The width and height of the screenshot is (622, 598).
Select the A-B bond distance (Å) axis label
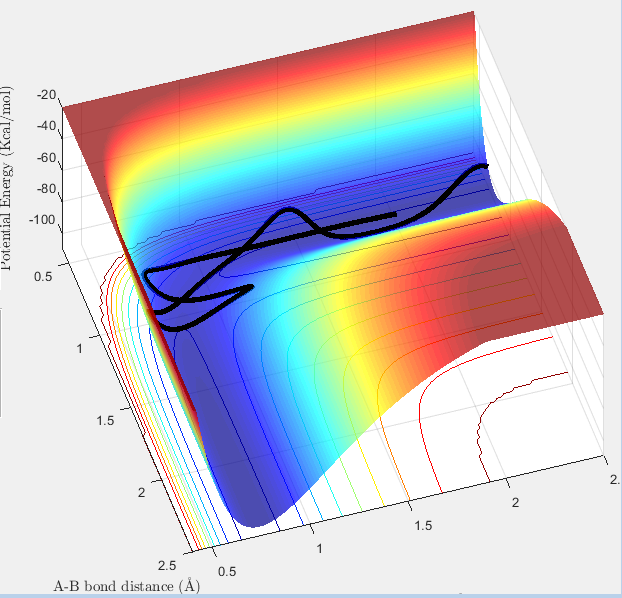(127, 586)
